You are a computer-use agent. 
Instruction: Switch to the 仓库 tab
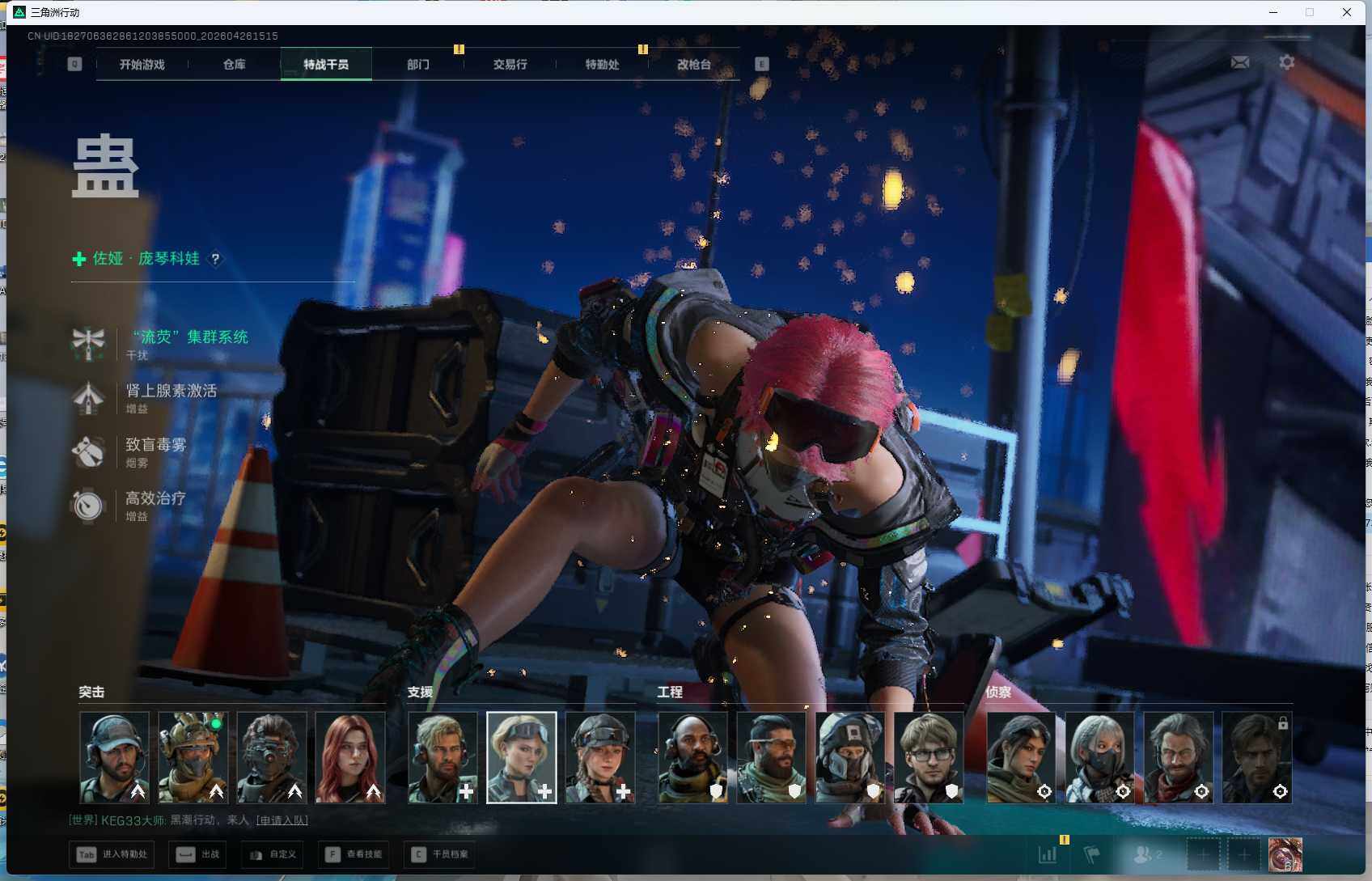[235, 65]
